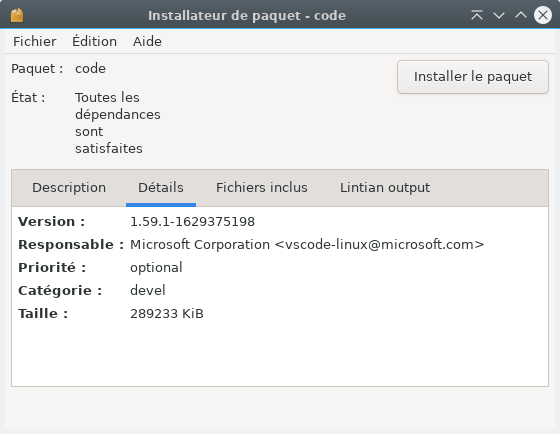Click the version number 1.59.1-1629375198
Screen dimensions: 560x434
point(192,222)
